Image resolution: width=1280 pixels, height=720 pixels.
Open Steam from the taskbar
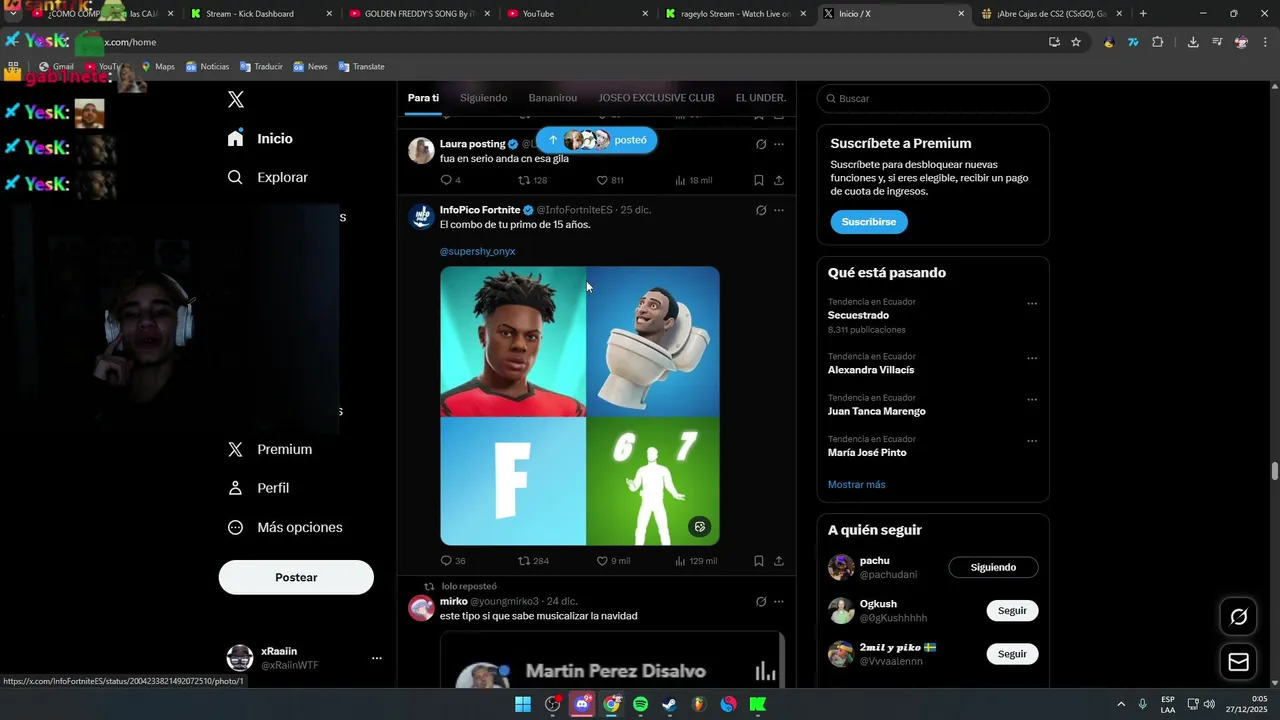(670, 704)
